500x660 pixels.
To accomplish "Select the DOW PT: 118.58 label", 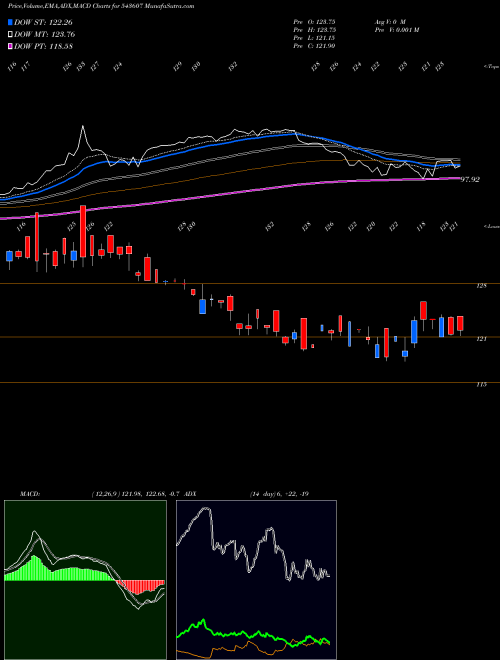I will pyautogui.click(x=43, y=46).
